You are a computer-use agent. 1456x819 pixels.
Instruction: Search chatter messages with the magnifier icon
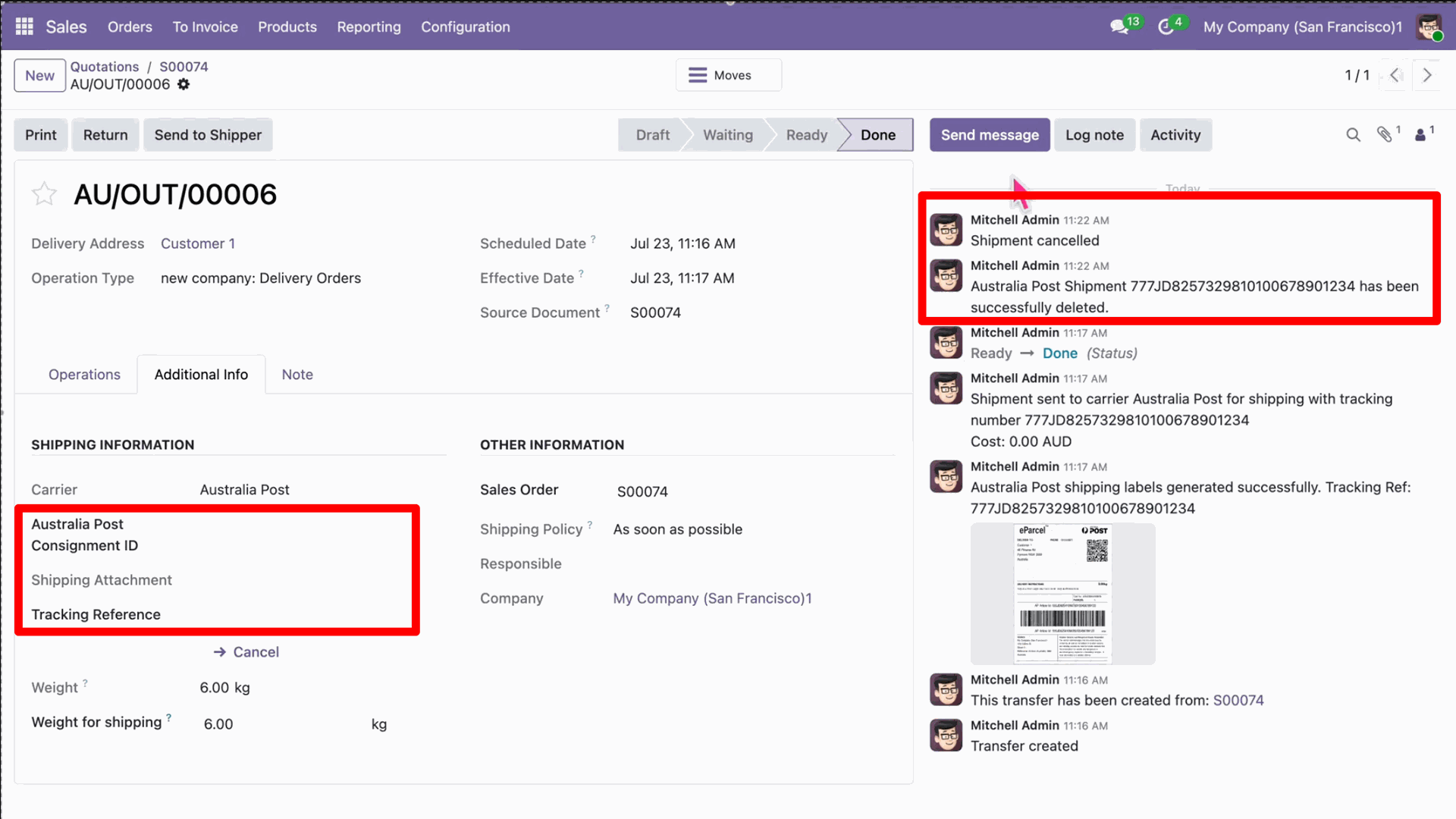1353,135
